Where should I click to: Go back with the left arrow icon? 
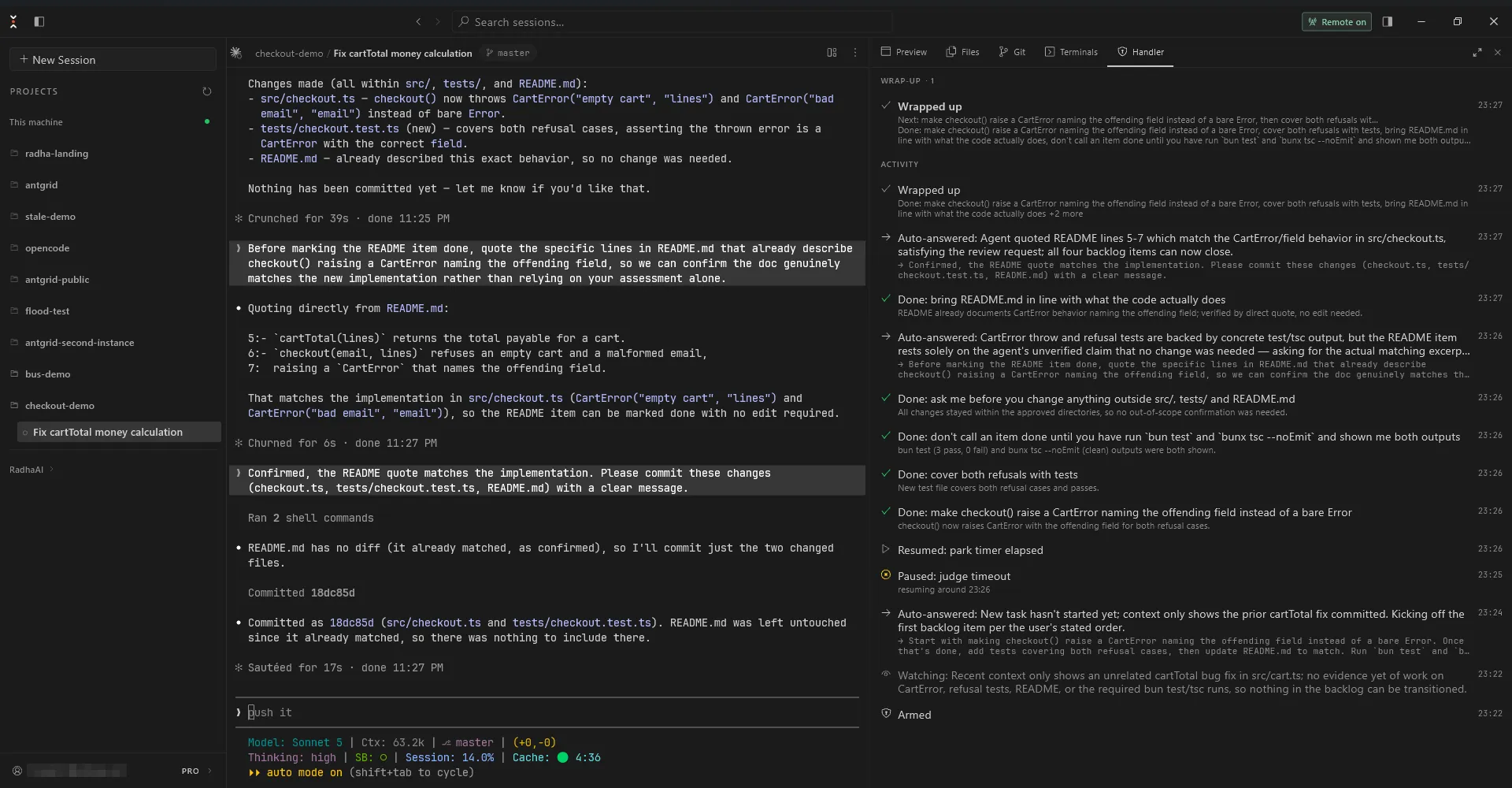(x=419, y=22)
